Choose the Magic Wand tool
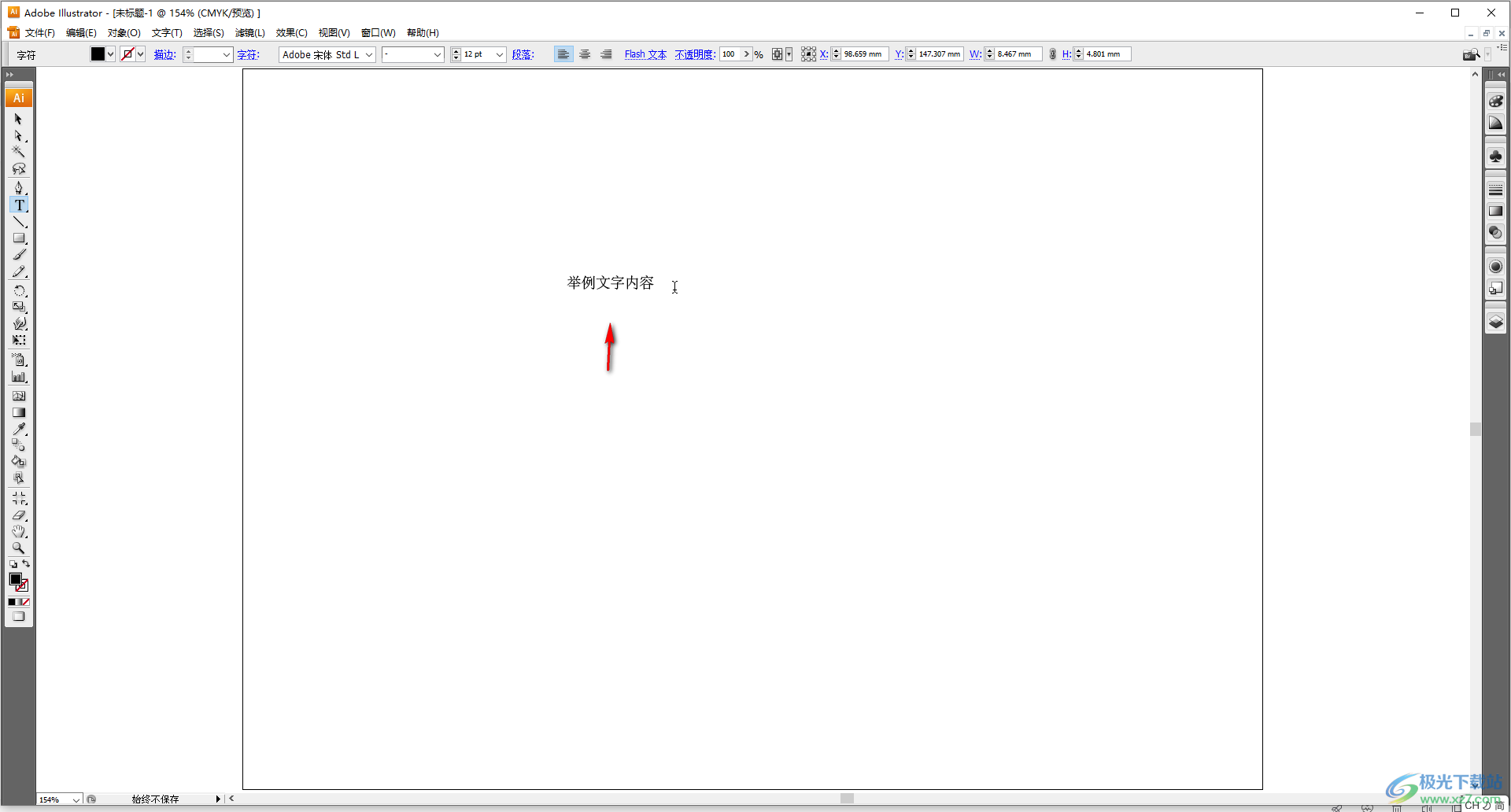The width and height of the screenshot is (1511, 812). 19,152
